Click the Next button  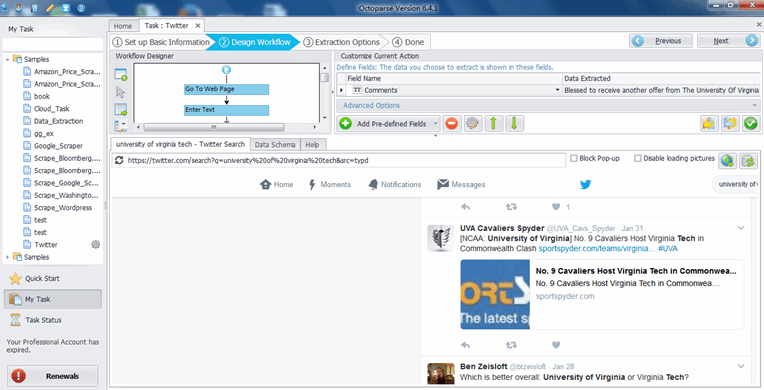pos(728,41)
